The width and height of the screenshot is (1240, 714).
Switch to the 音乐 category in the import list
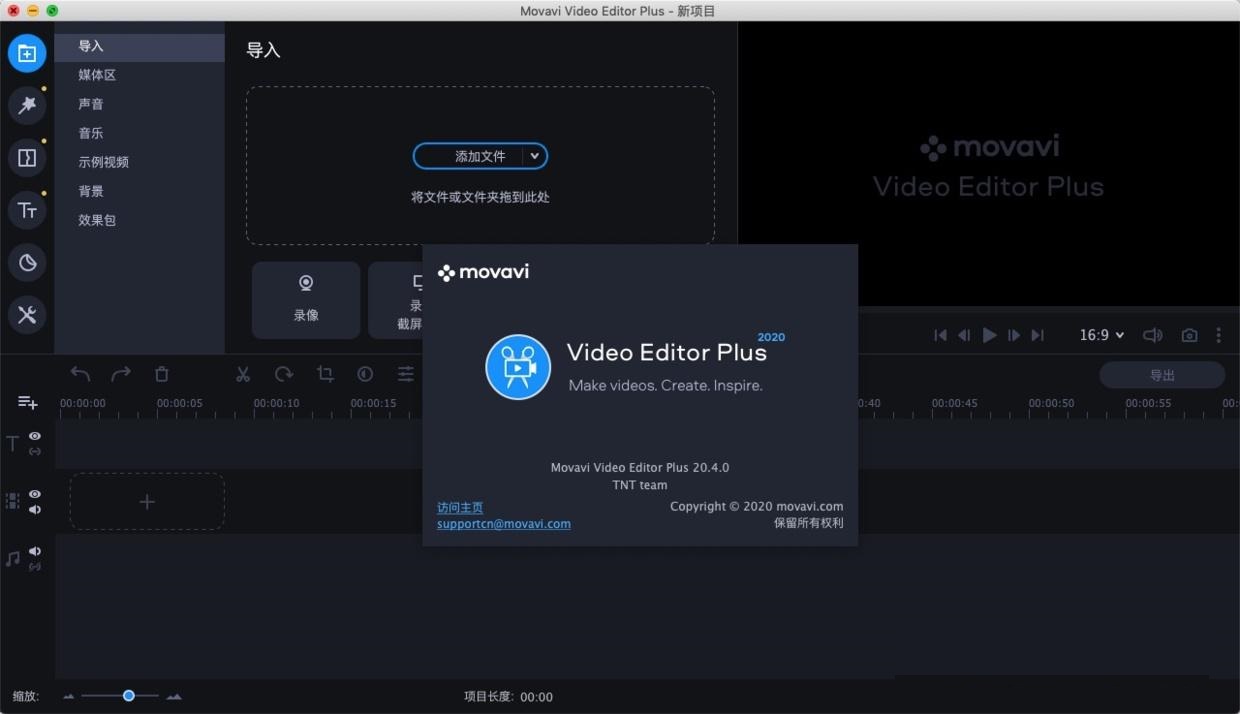(90, 132)
